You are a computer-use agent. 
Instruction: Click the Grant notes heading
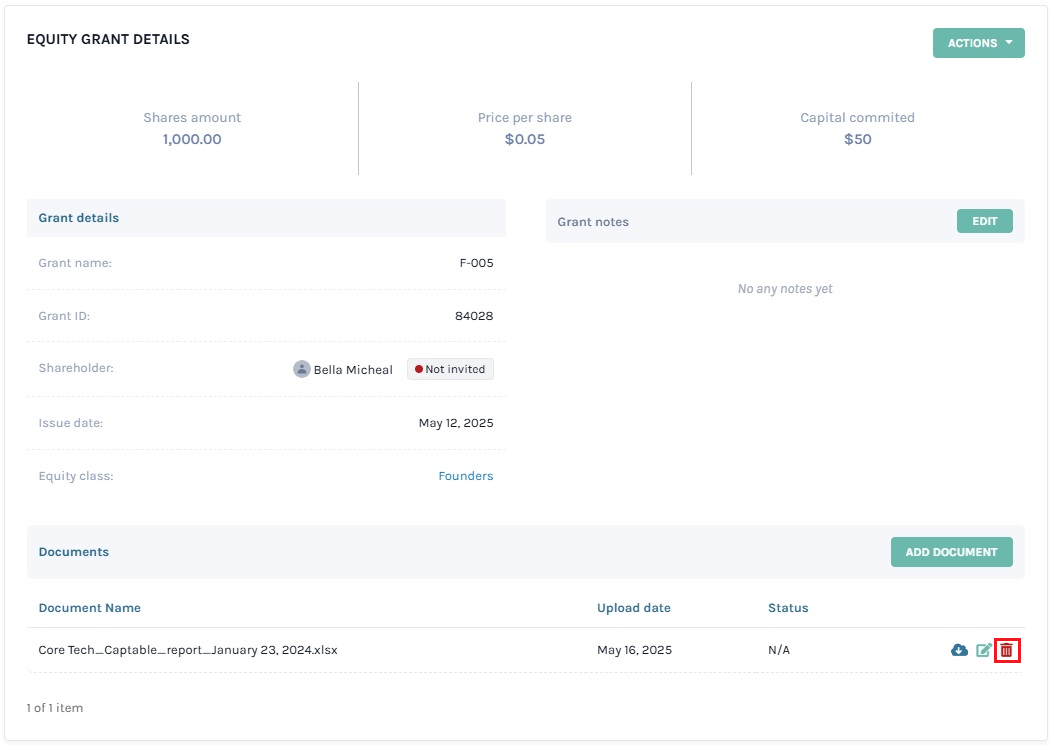click(593, 222)
